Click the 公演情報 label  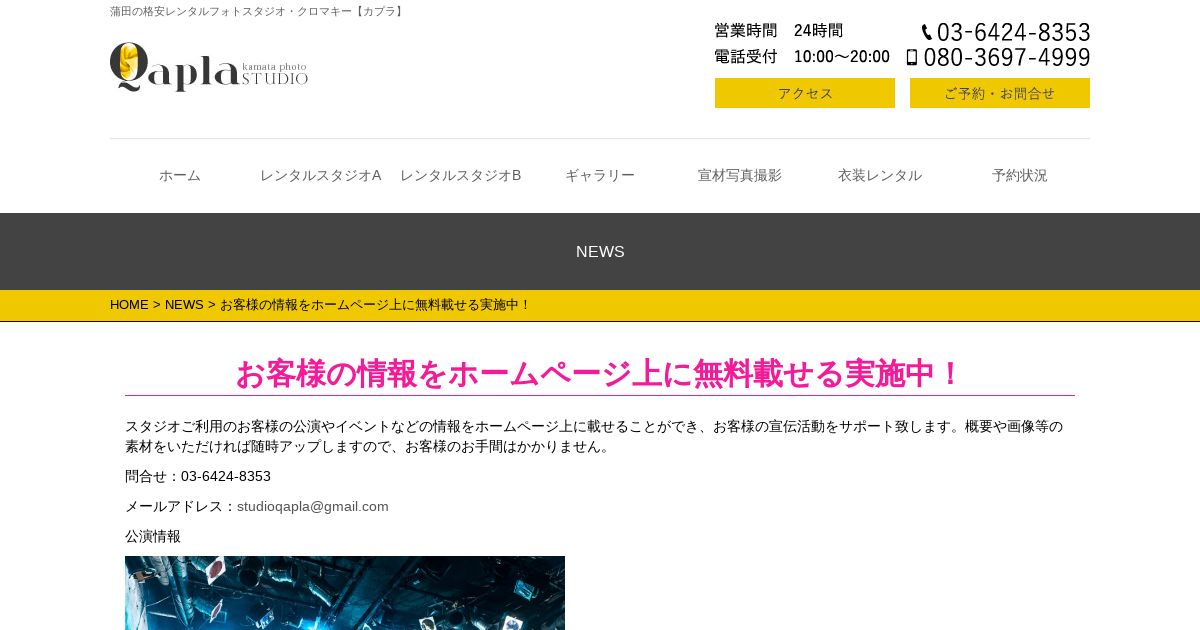(x=153, y=537)
